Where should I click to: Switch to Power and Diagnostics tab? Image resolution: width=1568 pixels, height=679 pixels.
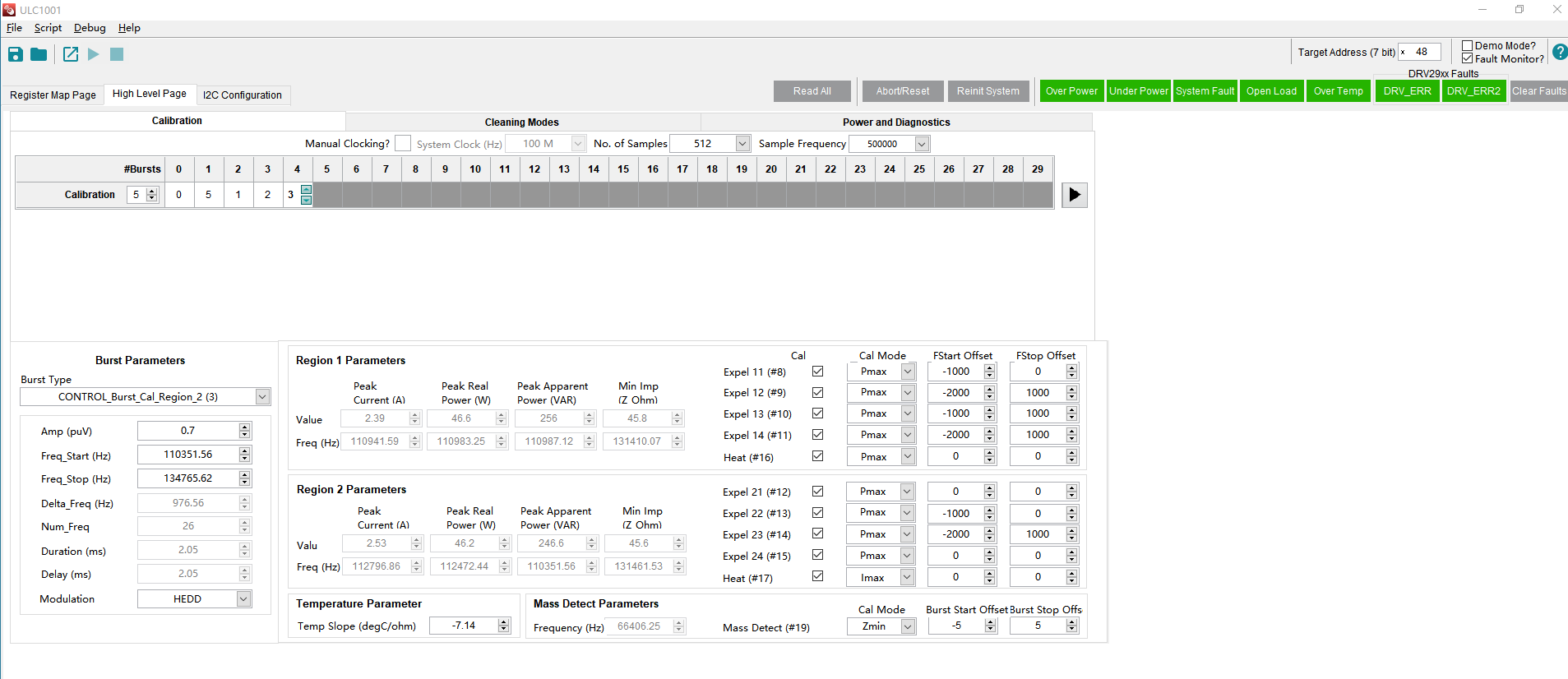click(x=896, y=122)
